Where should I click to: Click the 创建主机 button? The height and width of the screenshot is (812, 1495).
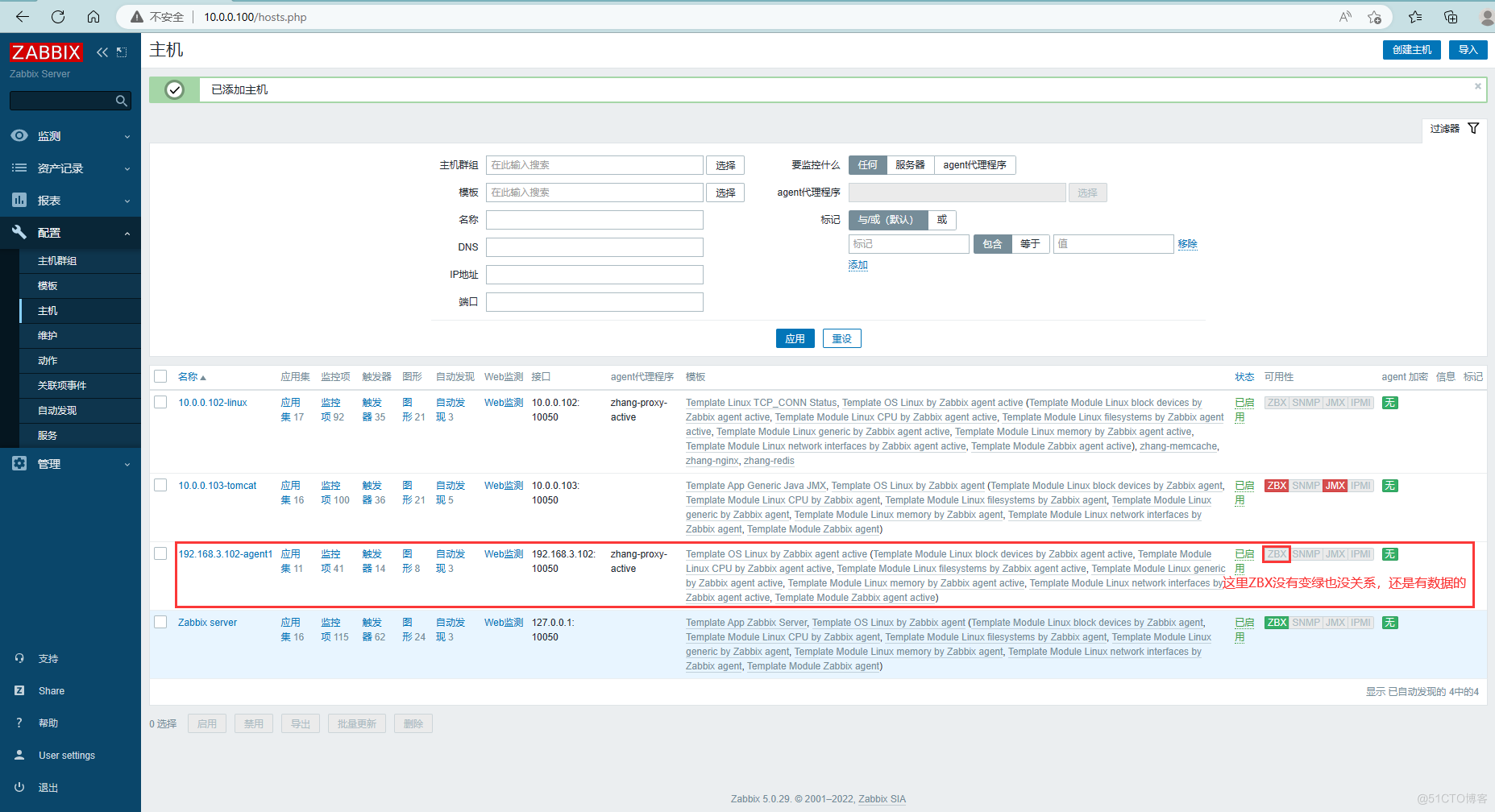[x=1412, y=50]
